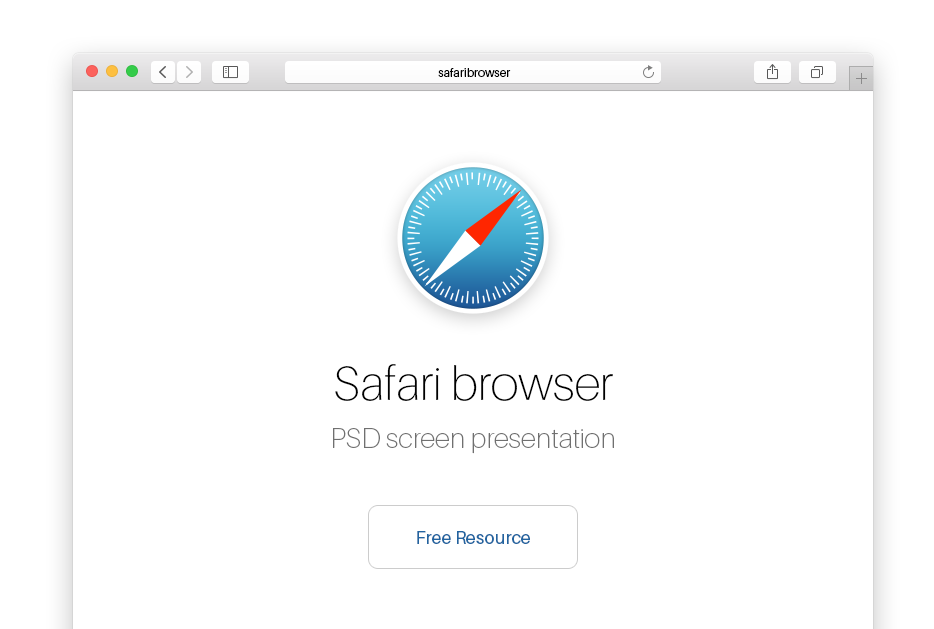The width and height of the screenshot is (934, 629).
Task: Click the Safari compass logo
Action: pos(473,238)
